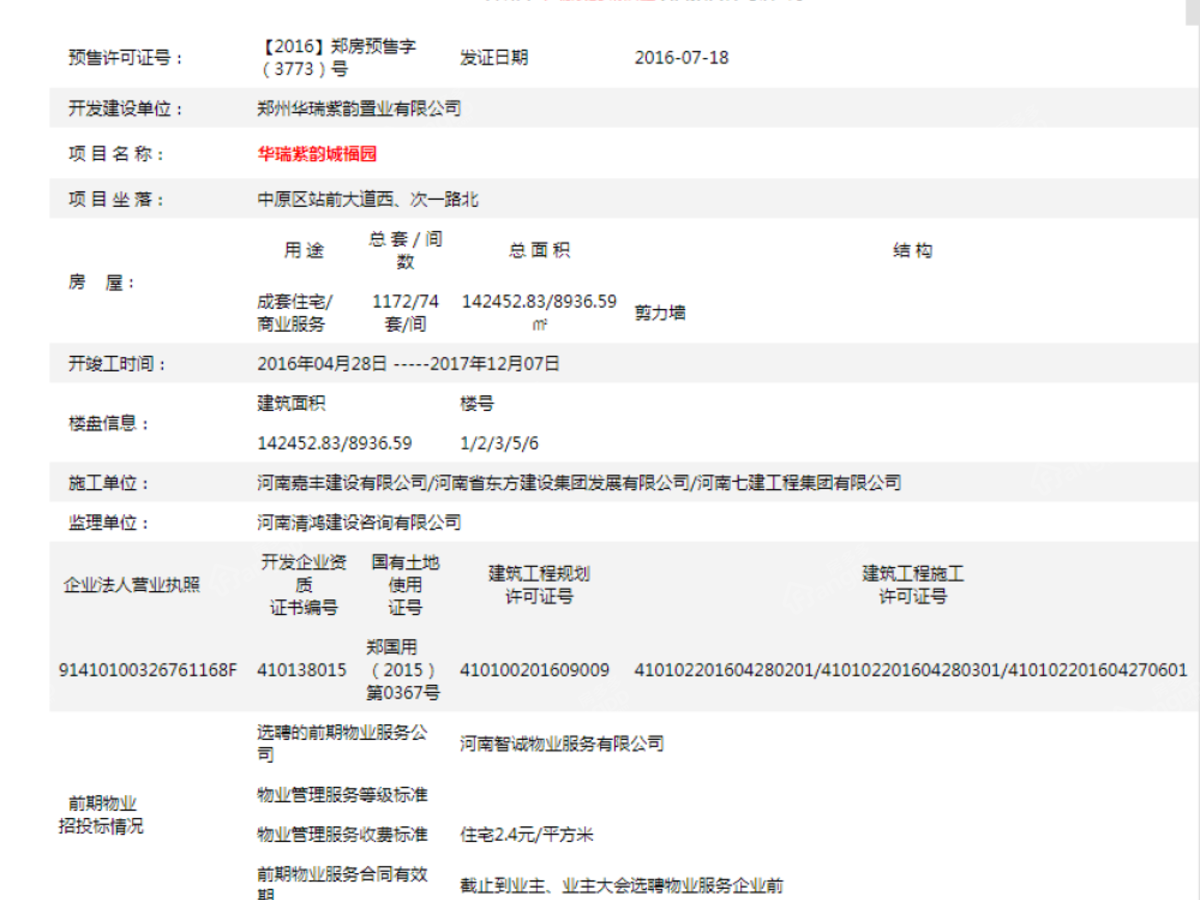The width and height of the screenshot is (1200, 900).
Task: Select qualification certificate number 410138015
Action: pyautogui.click(x=302, y=670)
